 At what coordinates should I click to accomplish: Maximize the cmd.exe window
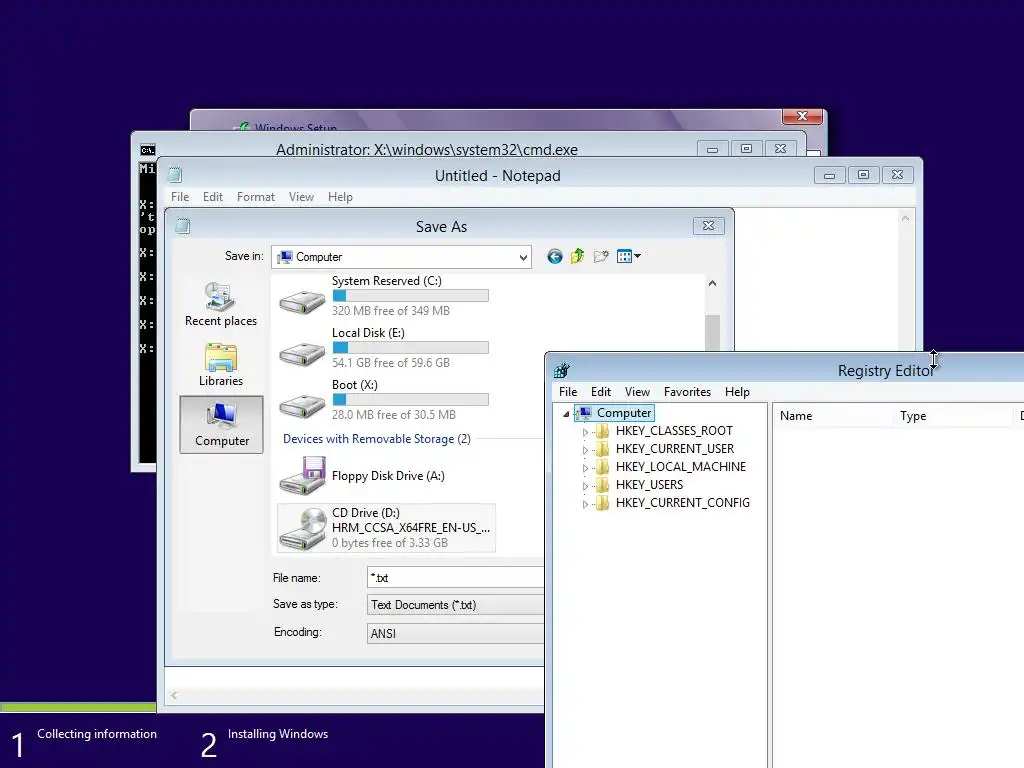click(746, 149)
